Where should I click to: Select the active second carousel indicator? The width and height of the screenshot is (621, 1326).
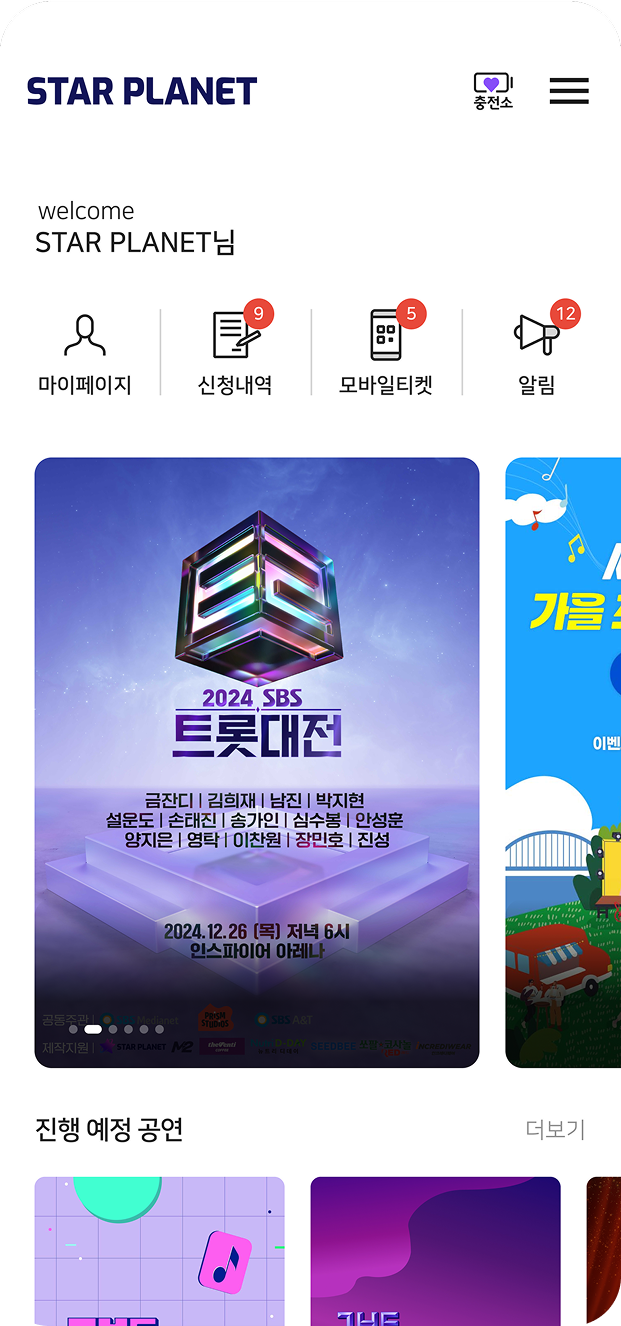pyautogui.click(x=93, y=1029)
